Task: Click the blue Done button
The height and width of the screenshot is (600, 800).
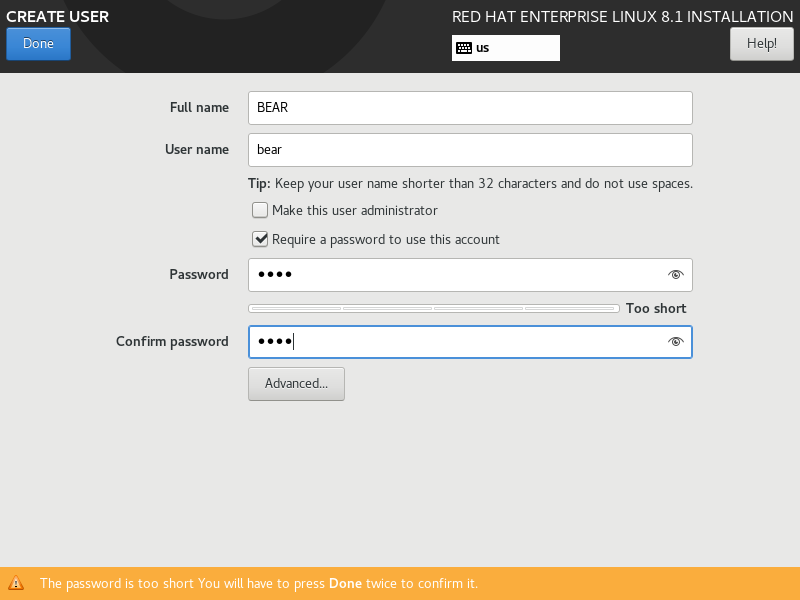Action: point(38,44)
